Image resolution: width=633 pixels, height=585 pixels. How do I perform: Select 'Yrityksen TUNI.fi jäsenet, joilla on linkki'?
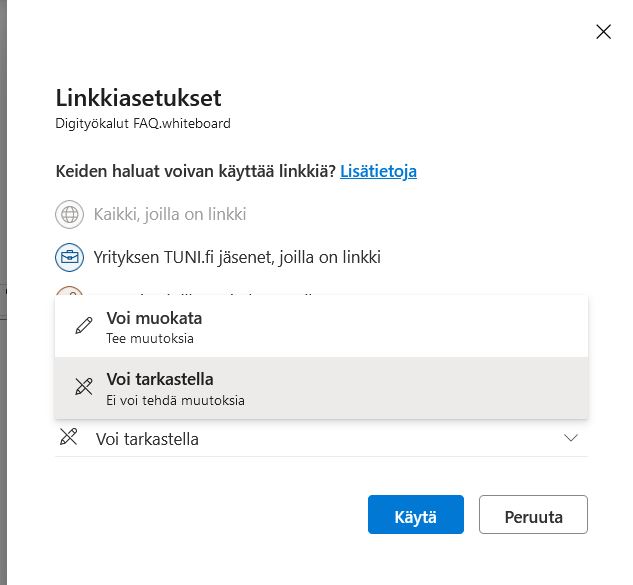[x=237, y=257]
